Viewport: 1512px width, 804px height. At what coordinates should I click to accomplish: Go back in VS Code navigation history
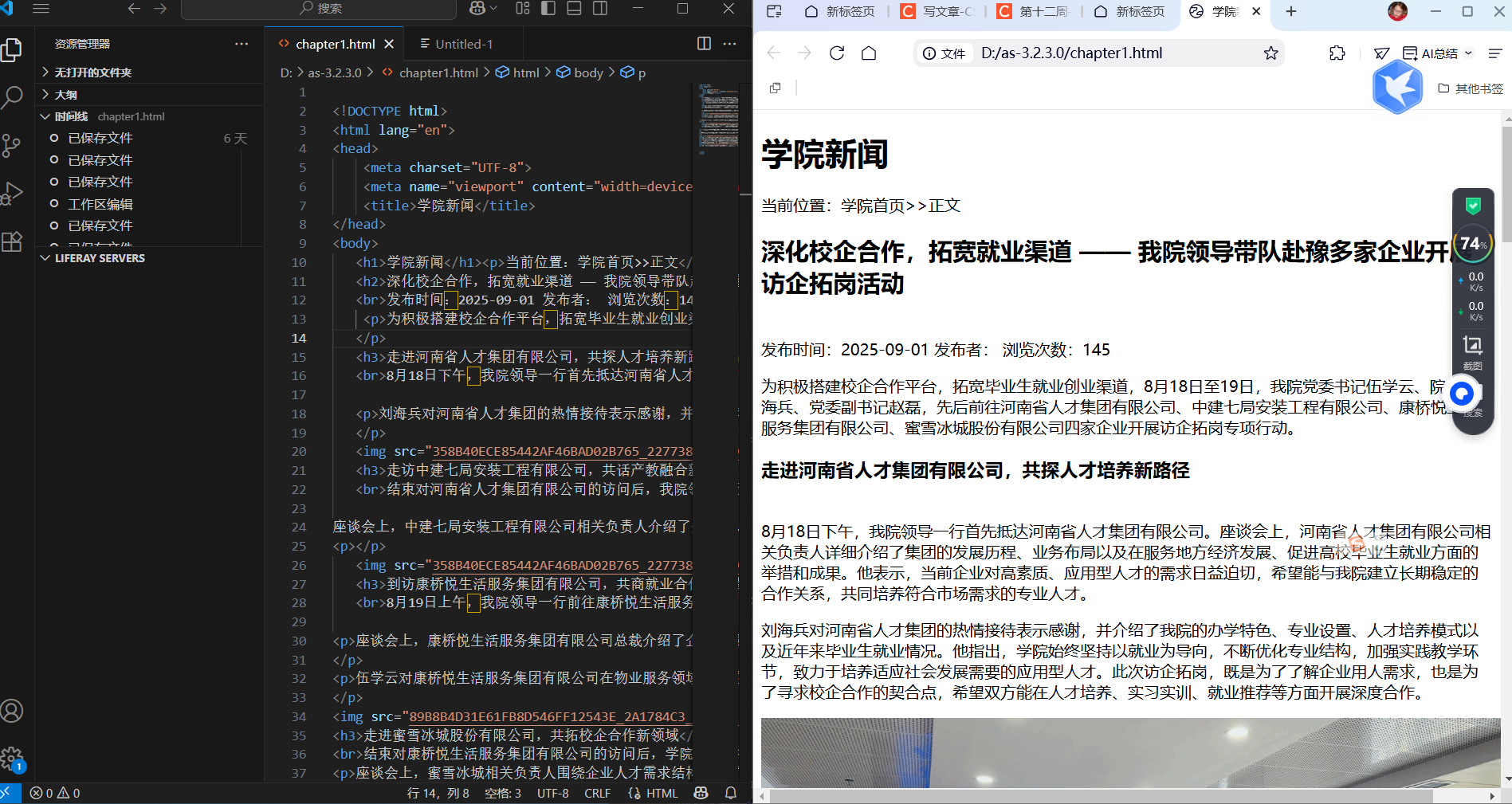[134, 9]
